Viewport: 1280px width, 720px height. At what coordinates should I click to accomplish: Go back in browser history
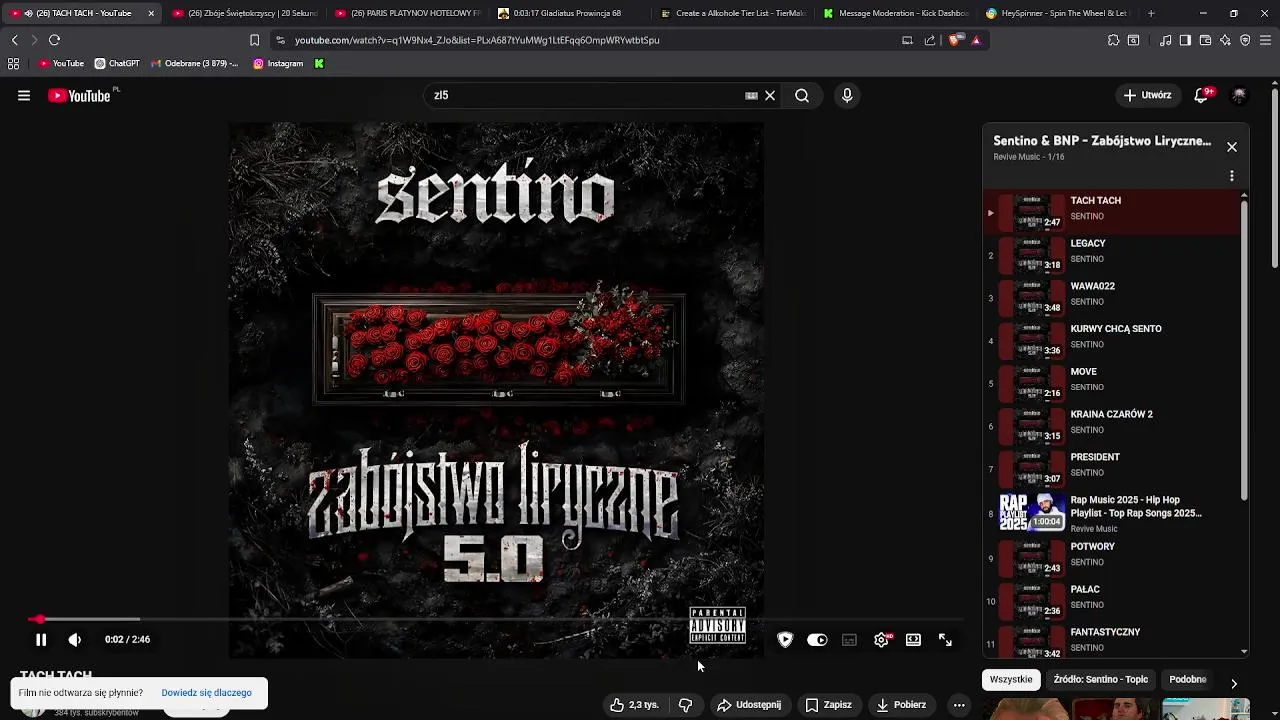pyautogui.click(x=14, y=40)
